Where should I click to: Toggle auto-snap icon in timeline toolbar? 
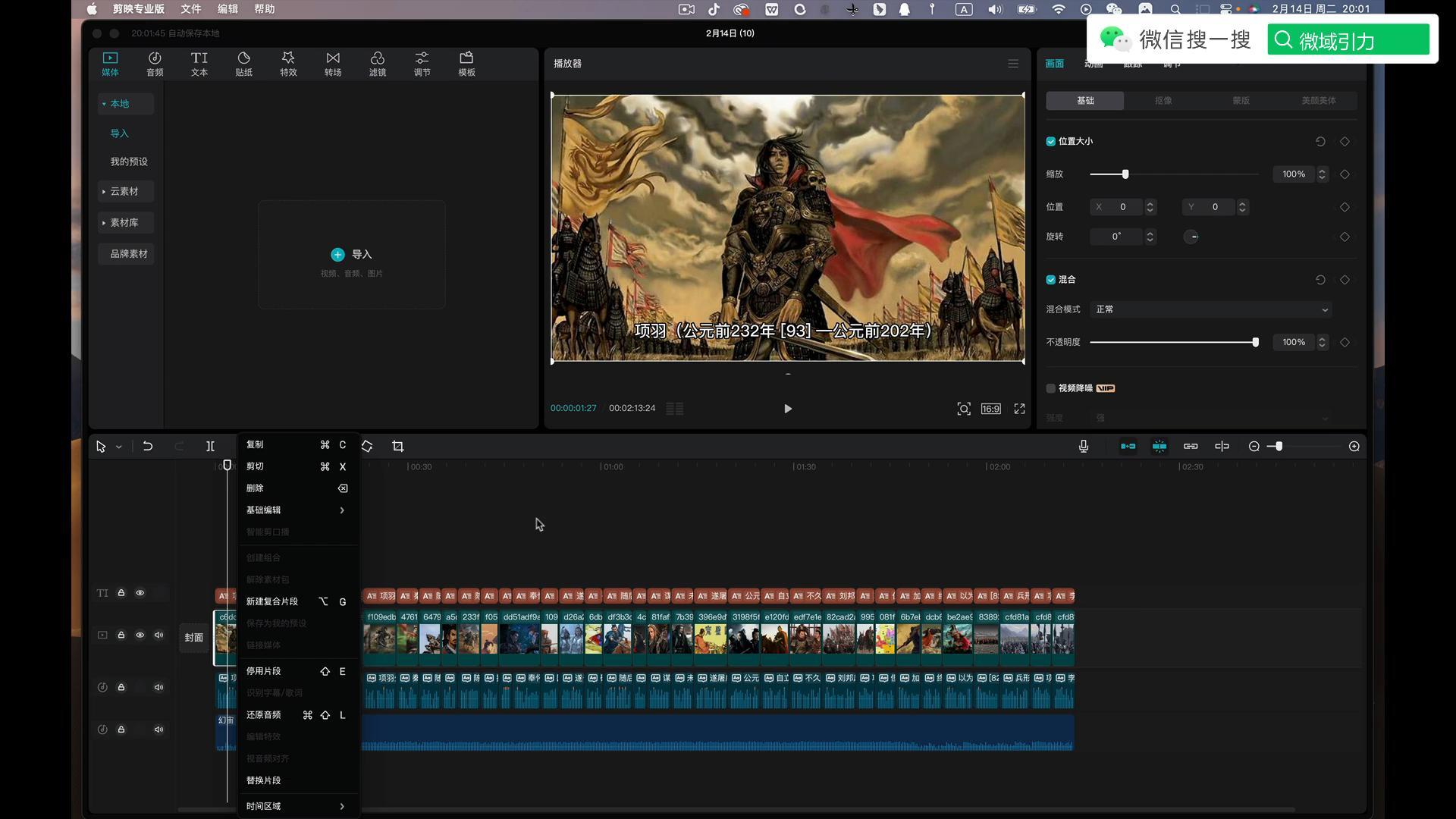point(1159,447)
